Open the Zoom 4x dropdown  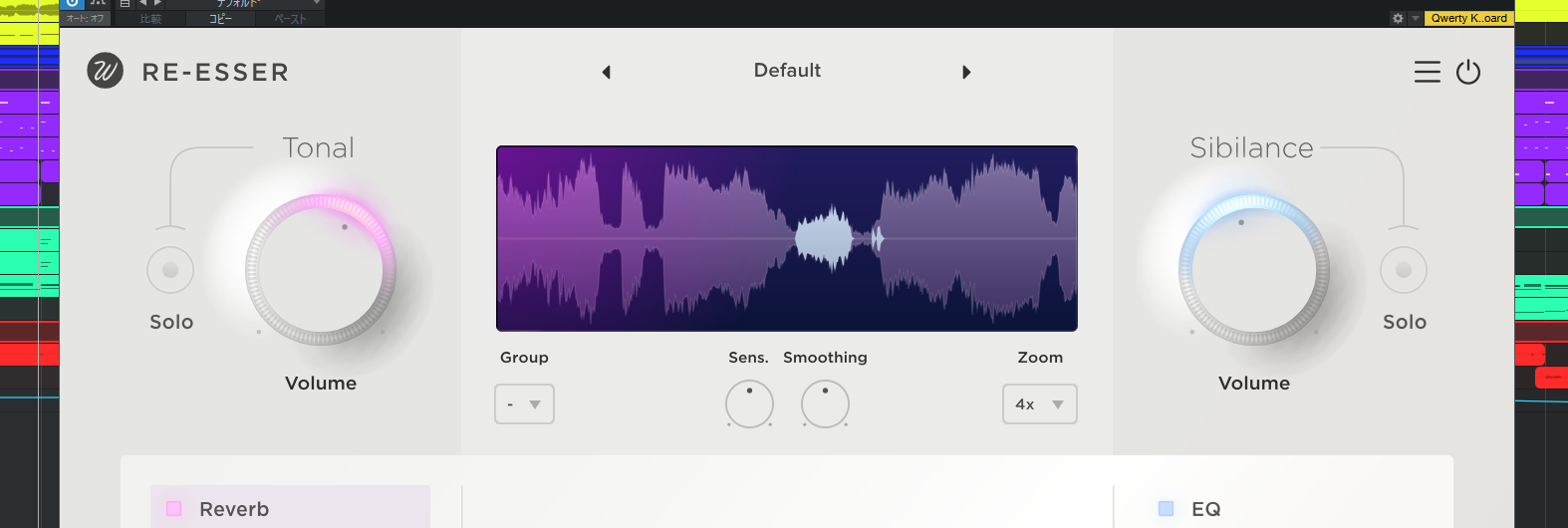tap(1039, 404)
